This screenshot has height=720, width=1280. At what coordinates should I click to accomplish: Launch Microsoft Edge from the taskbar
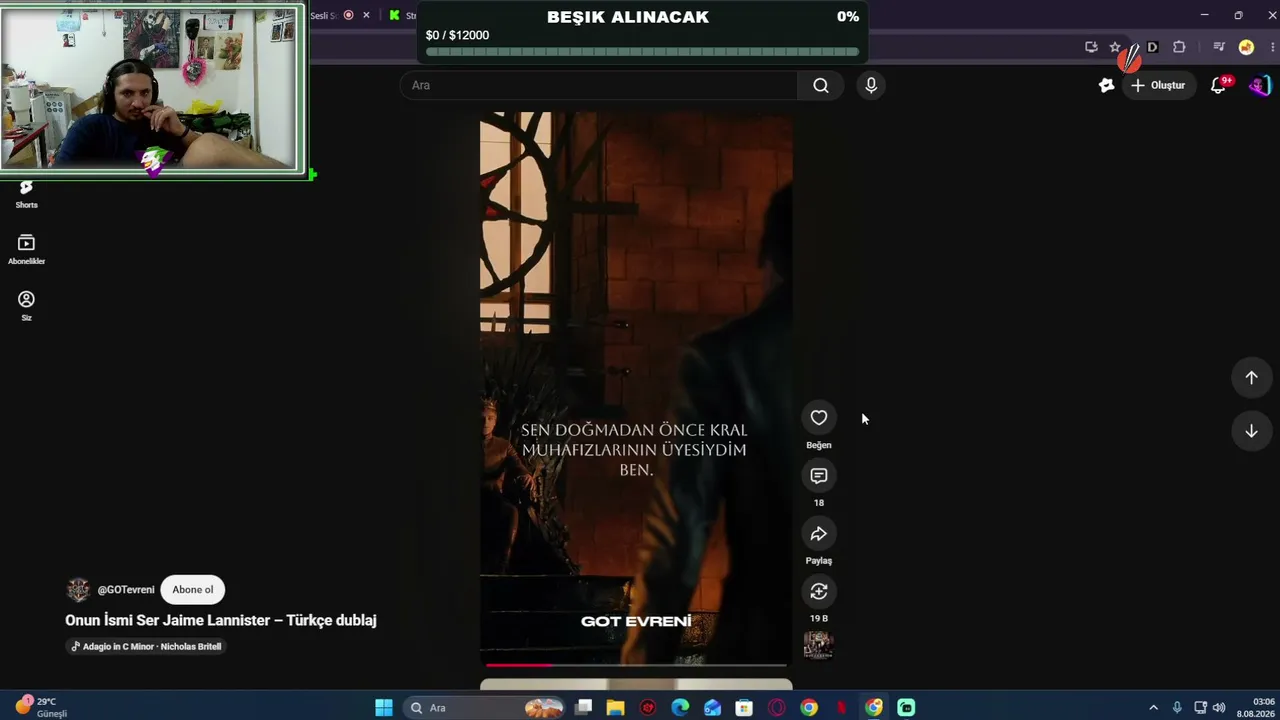tap(680, 708)
